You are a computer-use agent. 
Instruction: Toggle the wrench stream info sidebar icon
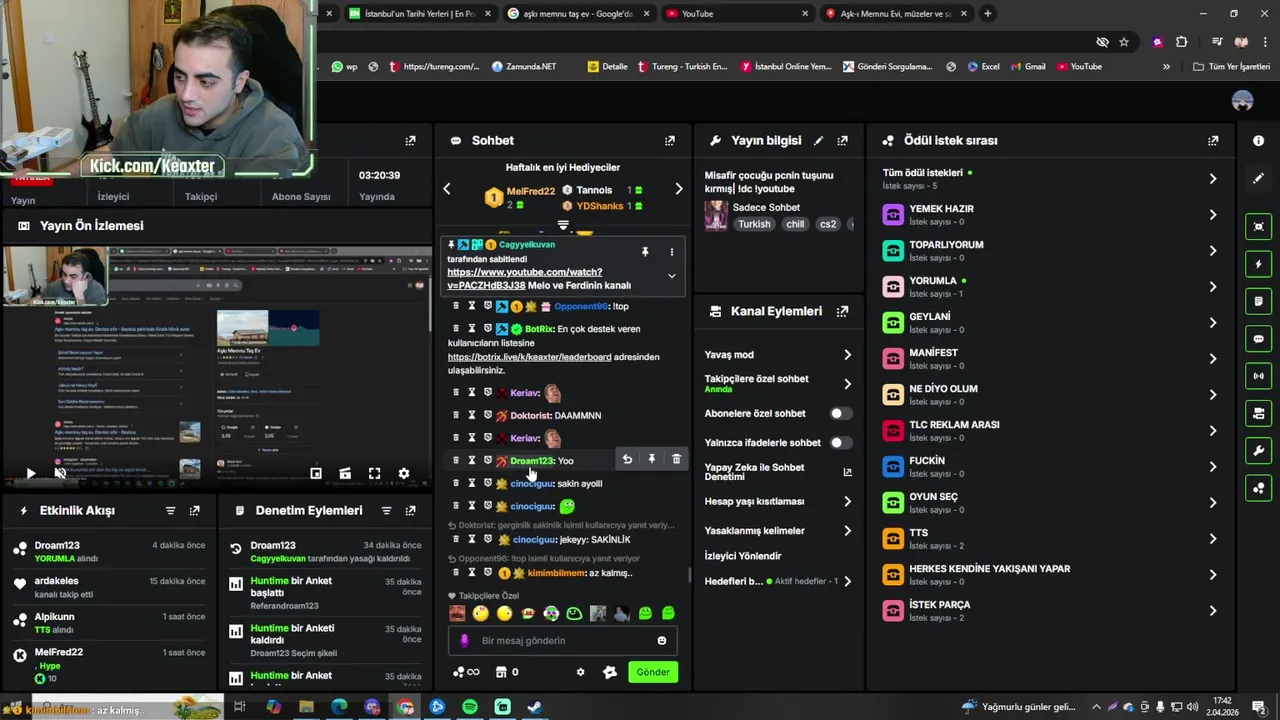click(x=1258, y=451)
